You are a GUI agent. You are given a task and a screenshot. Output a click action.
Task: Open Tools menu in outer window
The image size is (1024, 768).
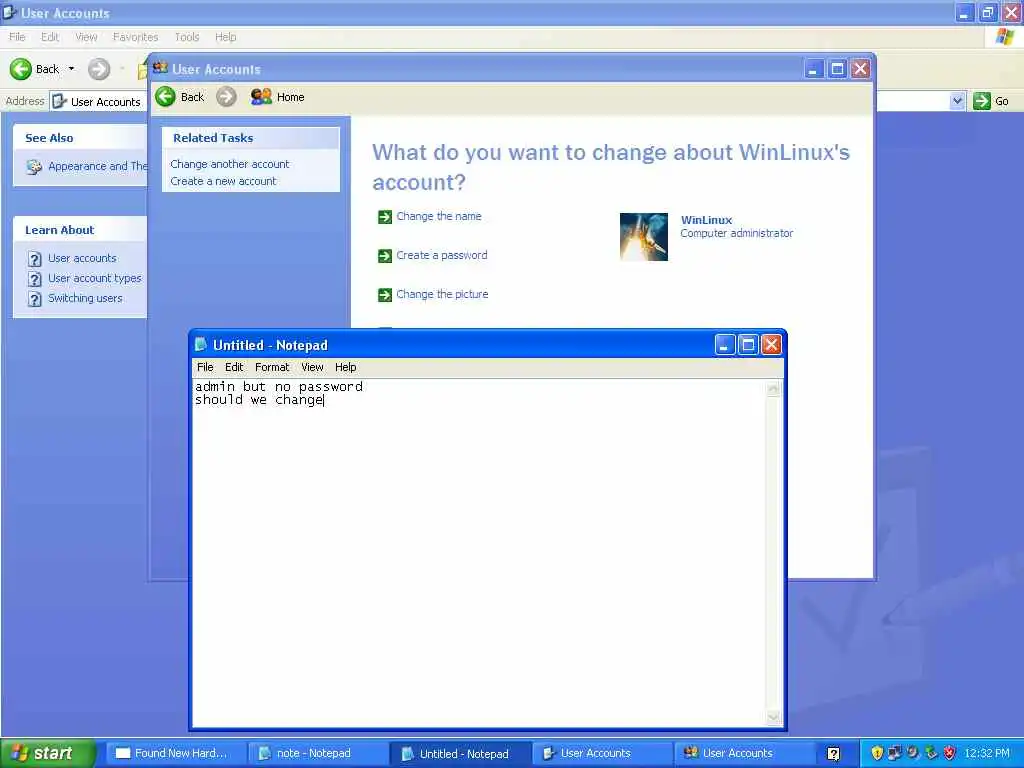pos(187,37)
